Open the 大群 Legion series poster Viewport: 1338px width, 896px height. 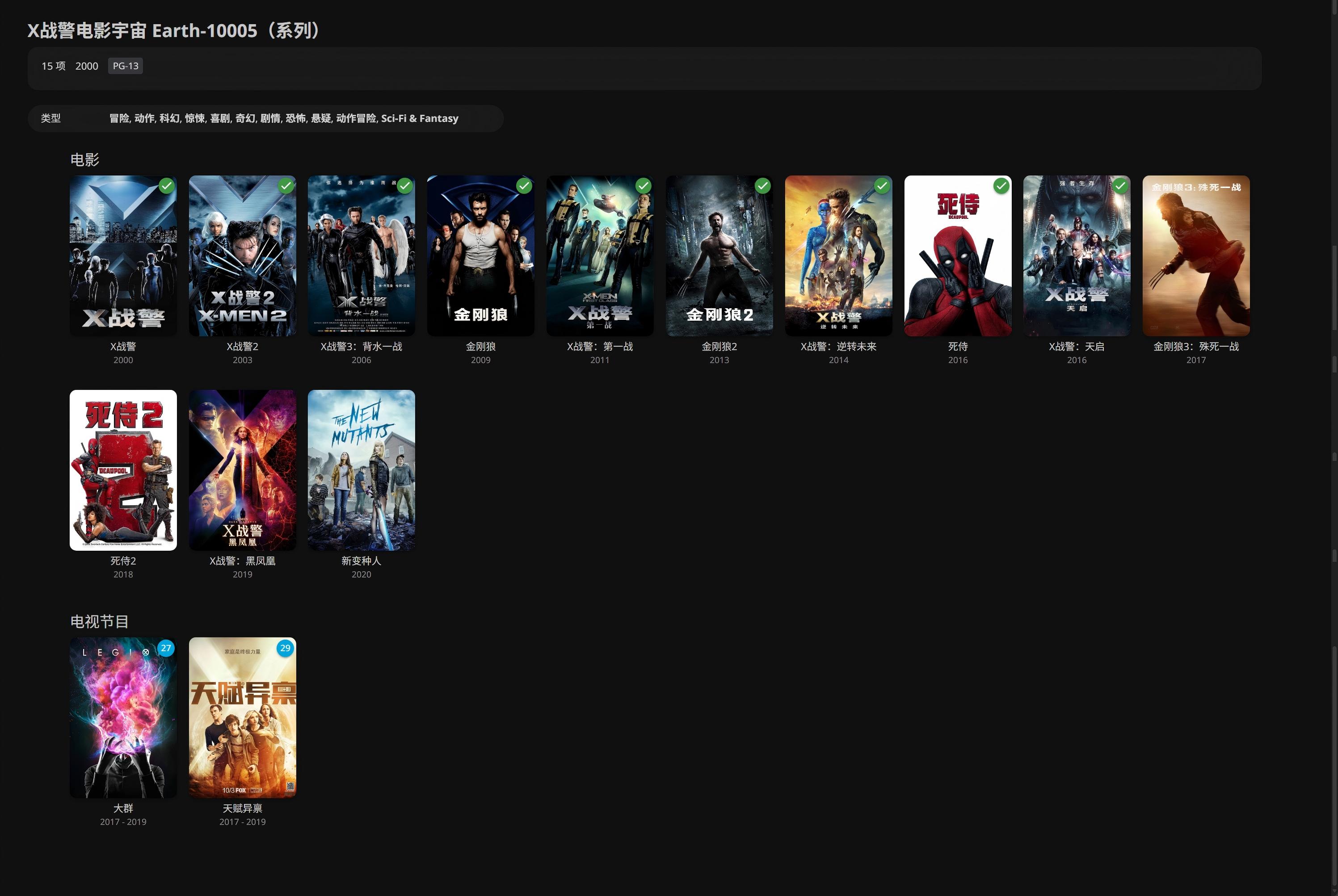pos(123,718)
